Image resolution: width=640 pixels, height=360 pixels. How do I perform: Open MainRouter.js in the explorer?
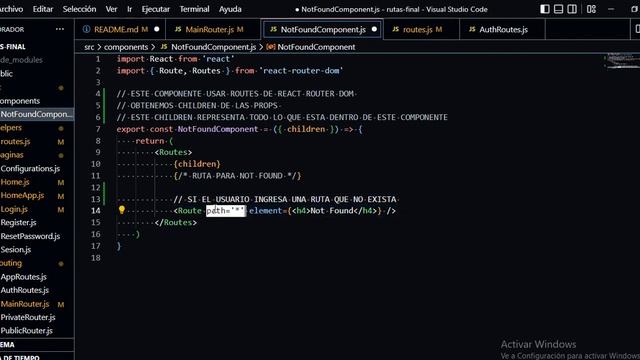click(37, 304)
